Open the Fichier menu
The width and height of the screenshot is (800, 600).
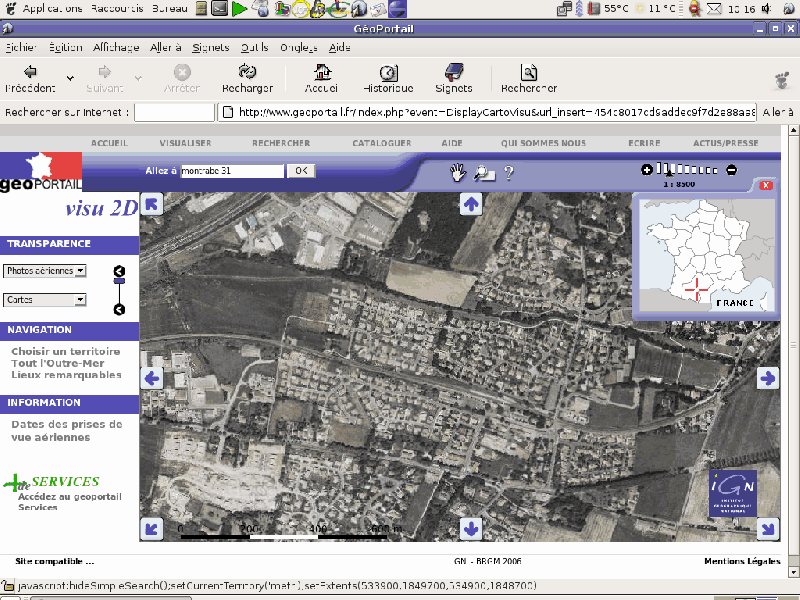(x=21, y=47)
